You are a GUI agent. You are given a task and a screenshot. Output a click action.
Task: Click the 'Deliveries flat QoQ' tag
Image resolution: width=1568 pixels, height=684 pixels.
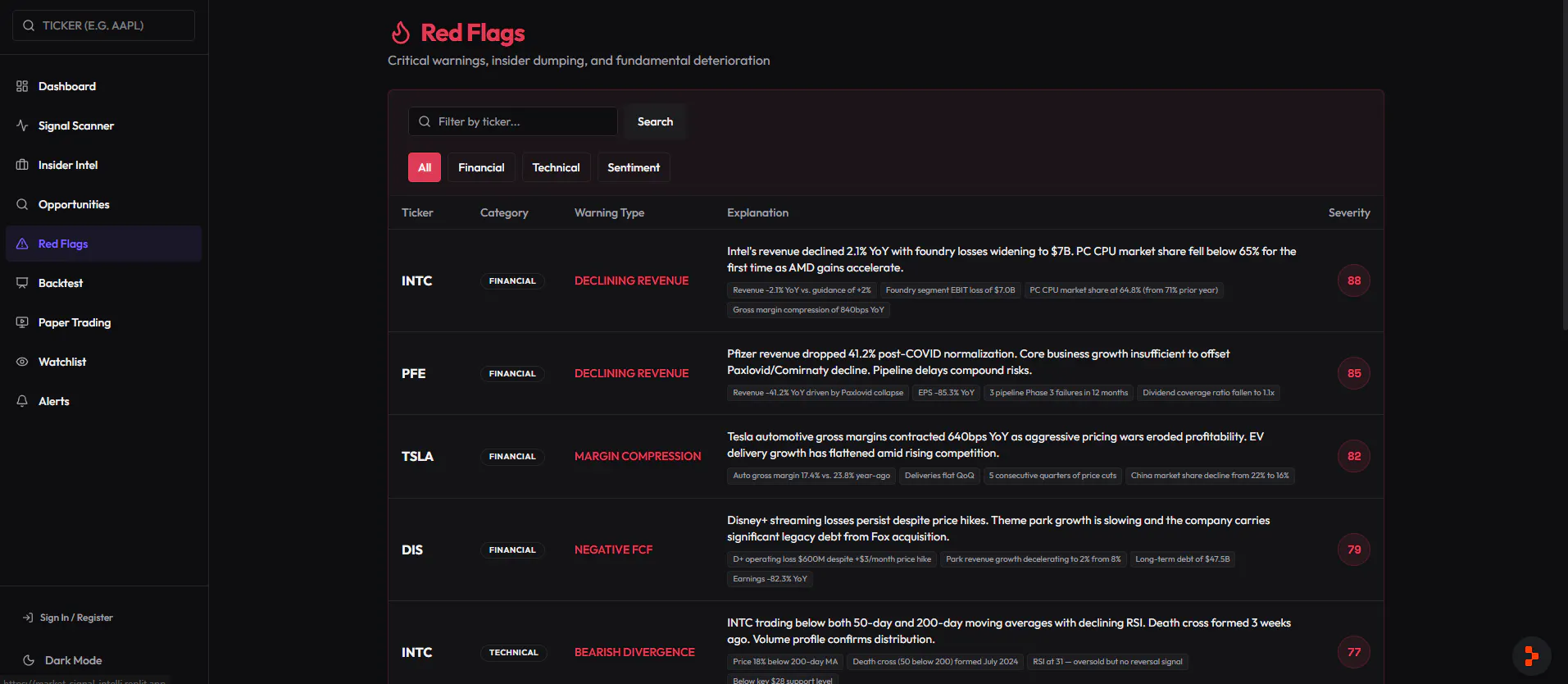coord(939,476)
